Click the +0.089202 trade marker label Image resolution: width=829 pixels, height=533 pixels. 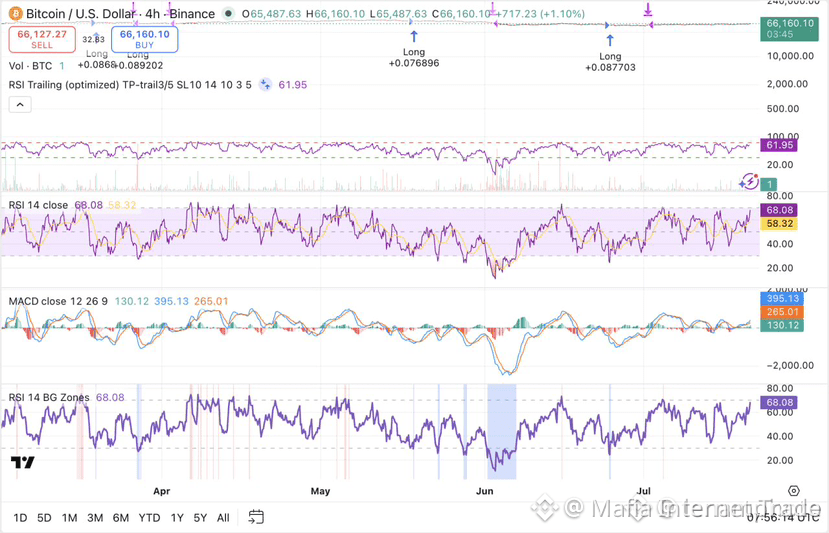click(x=139, y=66)
